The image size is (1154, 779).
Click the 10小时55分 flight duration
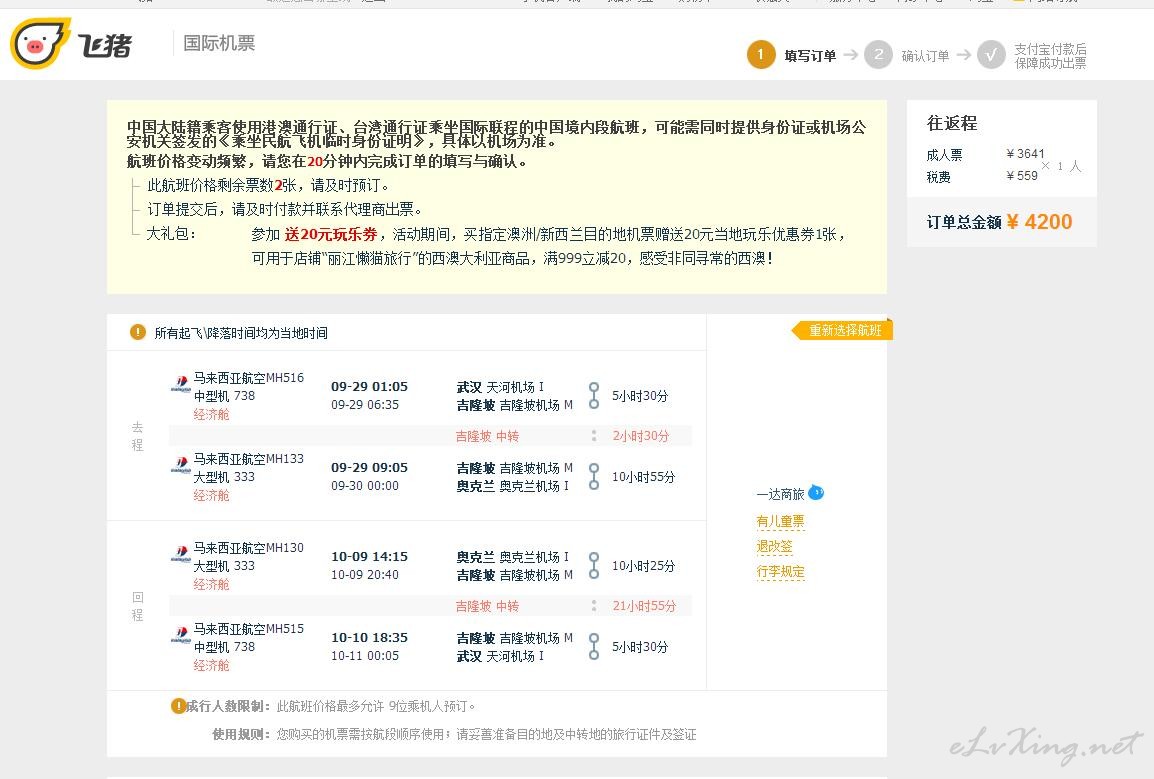point(643,477)
